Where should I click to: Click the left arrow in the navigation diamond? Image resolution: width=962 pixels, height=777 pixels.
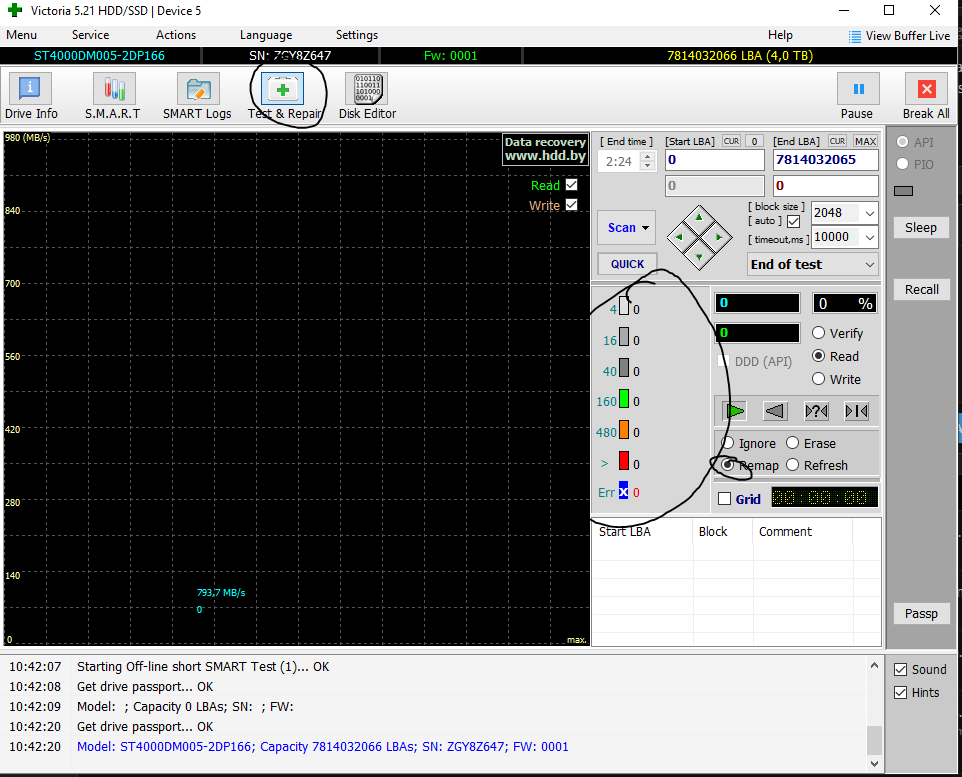click(679, 237)
